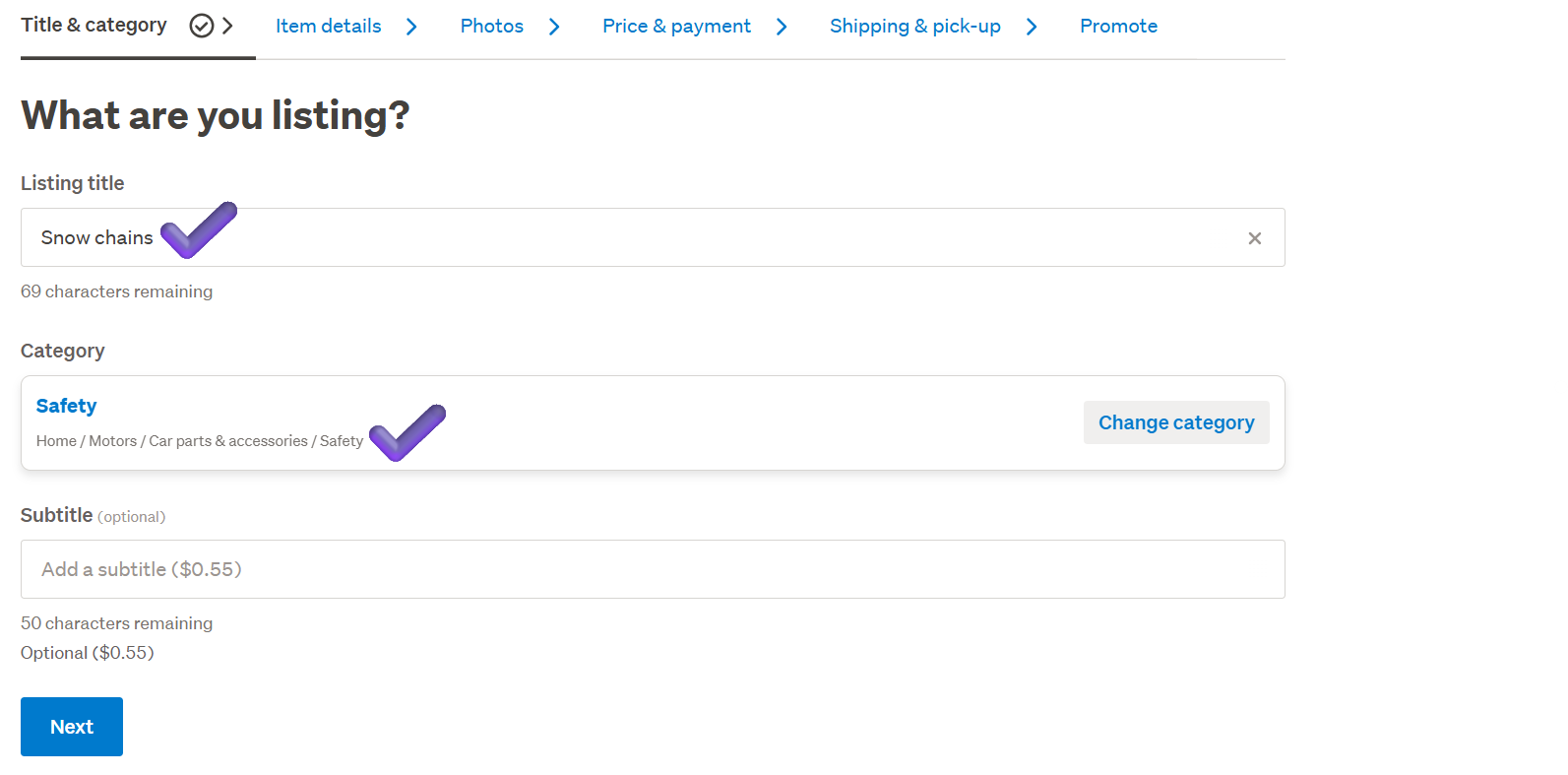This screenshot has height=775, width=1568.
Task: Jump to the Promote step
Action: click(1118, 27)
